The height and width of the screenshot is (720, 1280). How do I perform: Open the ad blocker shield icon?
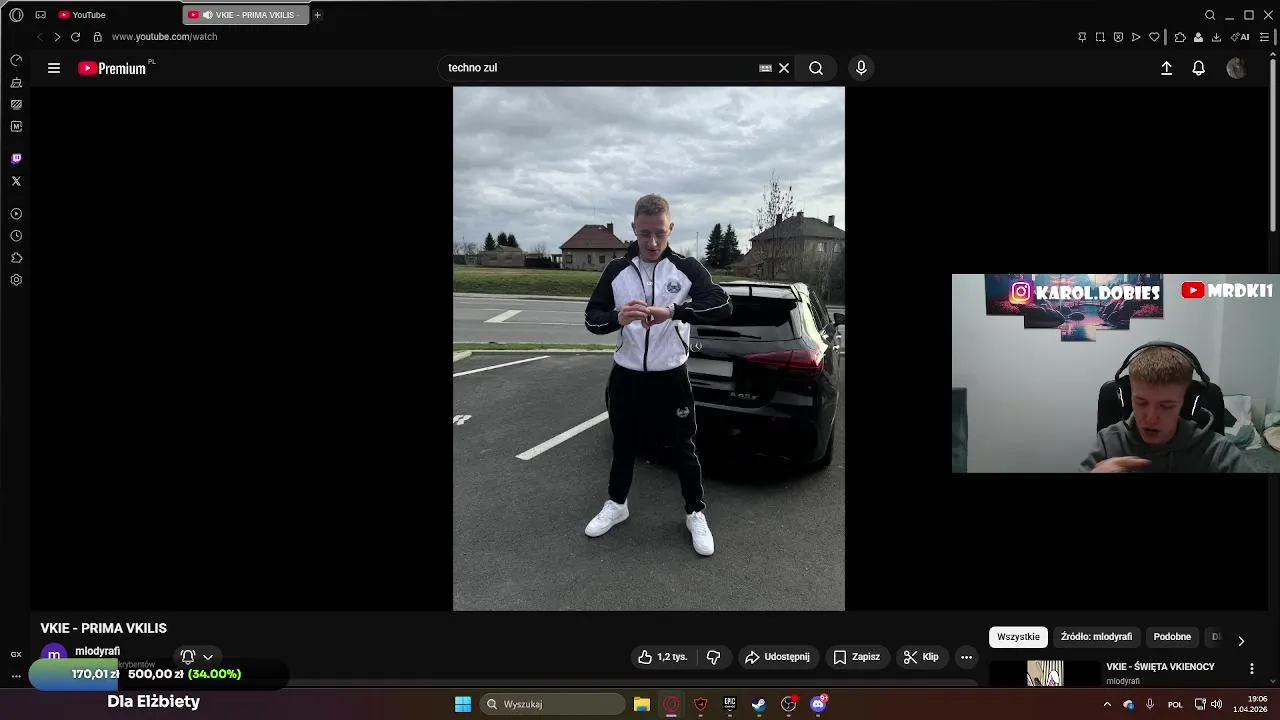tap(1118, 37)
